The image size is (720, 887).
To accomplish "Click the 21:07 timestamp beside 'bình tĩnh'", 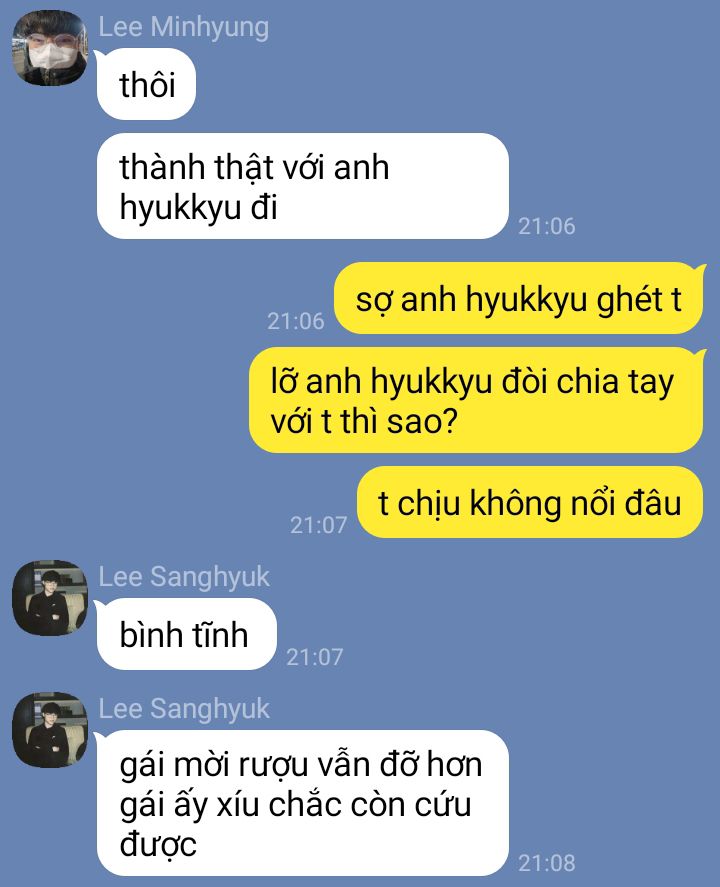I will coord(314,657).
